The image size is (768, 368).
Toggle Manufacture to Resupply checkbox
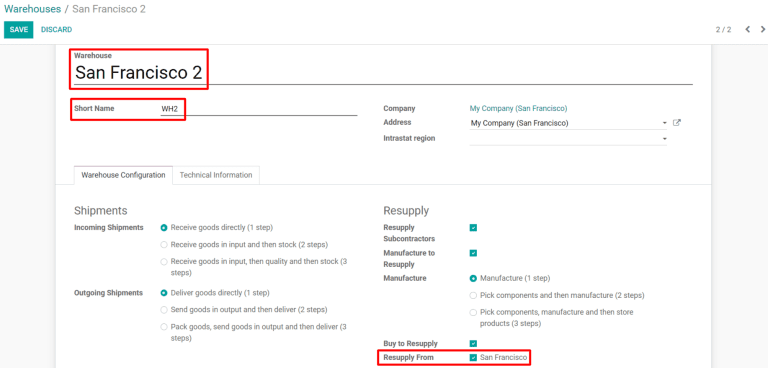473,253
